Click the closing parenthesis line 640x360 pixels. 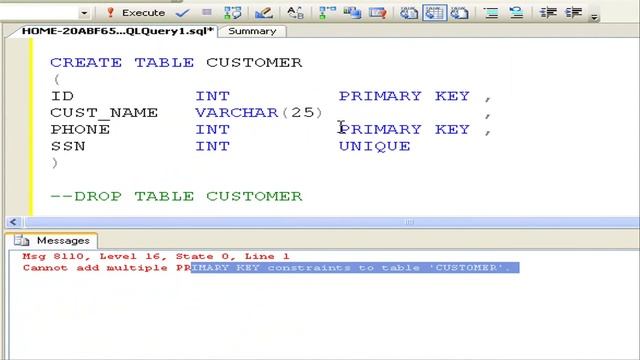tap(55, 163)
